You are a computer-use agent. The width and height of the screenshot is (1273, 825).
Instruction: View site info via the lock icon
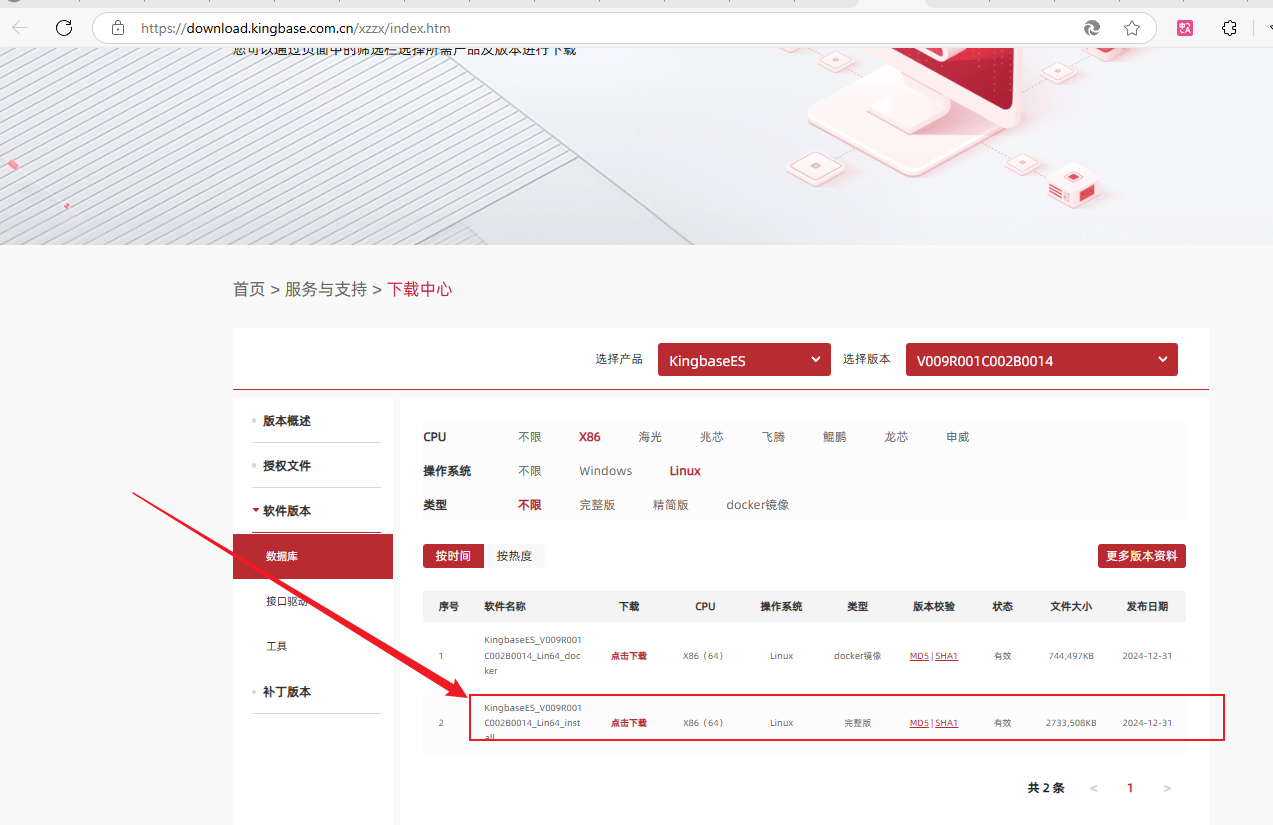[x=118, y=28]
